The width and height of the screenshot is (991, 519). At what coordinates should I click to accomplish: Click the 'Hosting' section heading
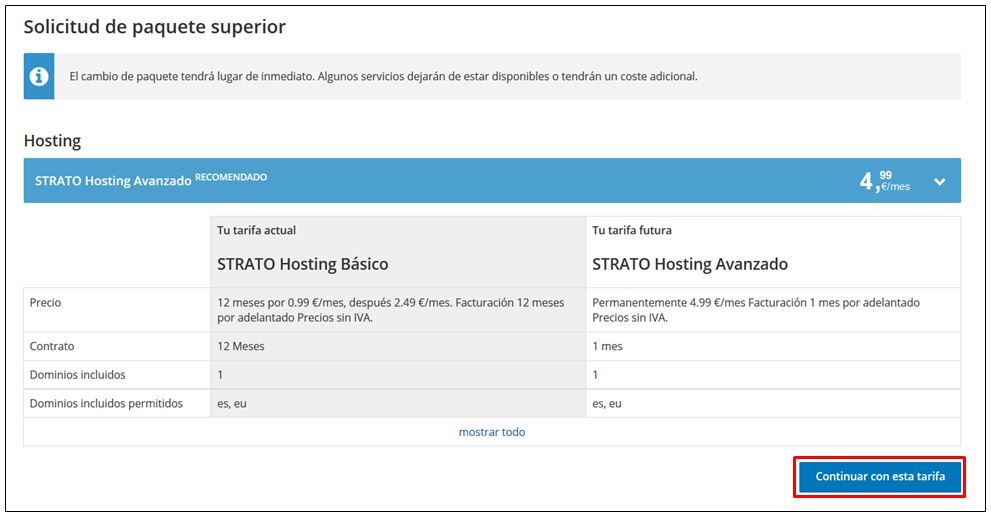(x=52, y=141)
